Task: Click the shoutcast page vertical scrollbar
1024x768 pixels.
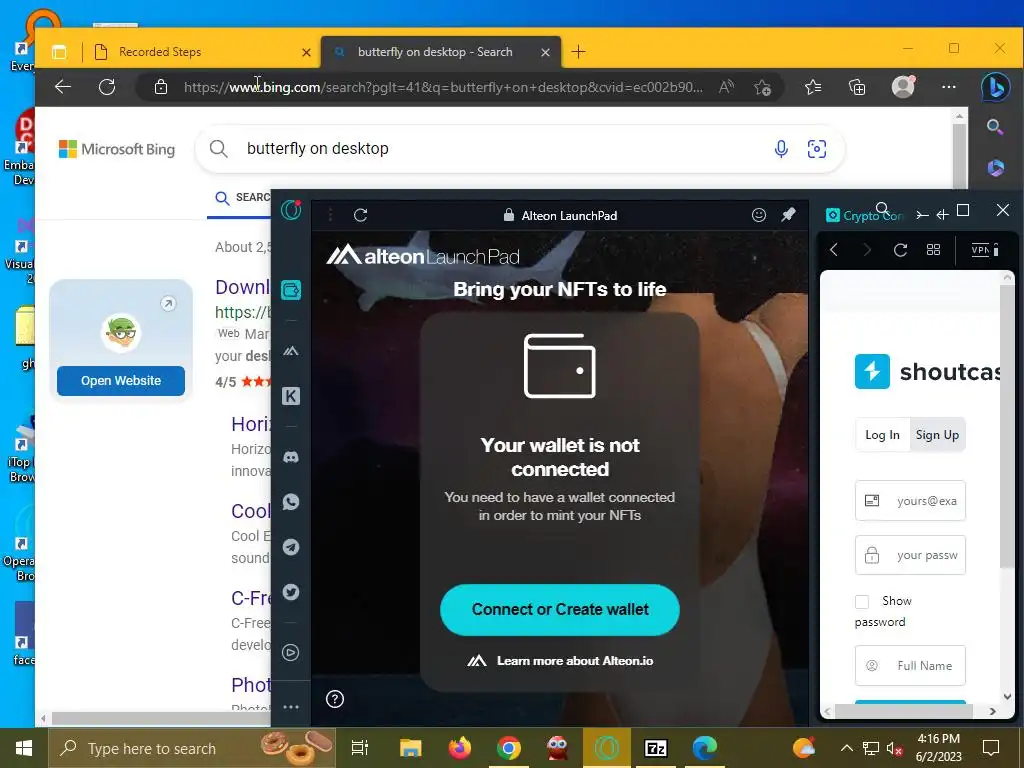Action: coord(1007,424)
